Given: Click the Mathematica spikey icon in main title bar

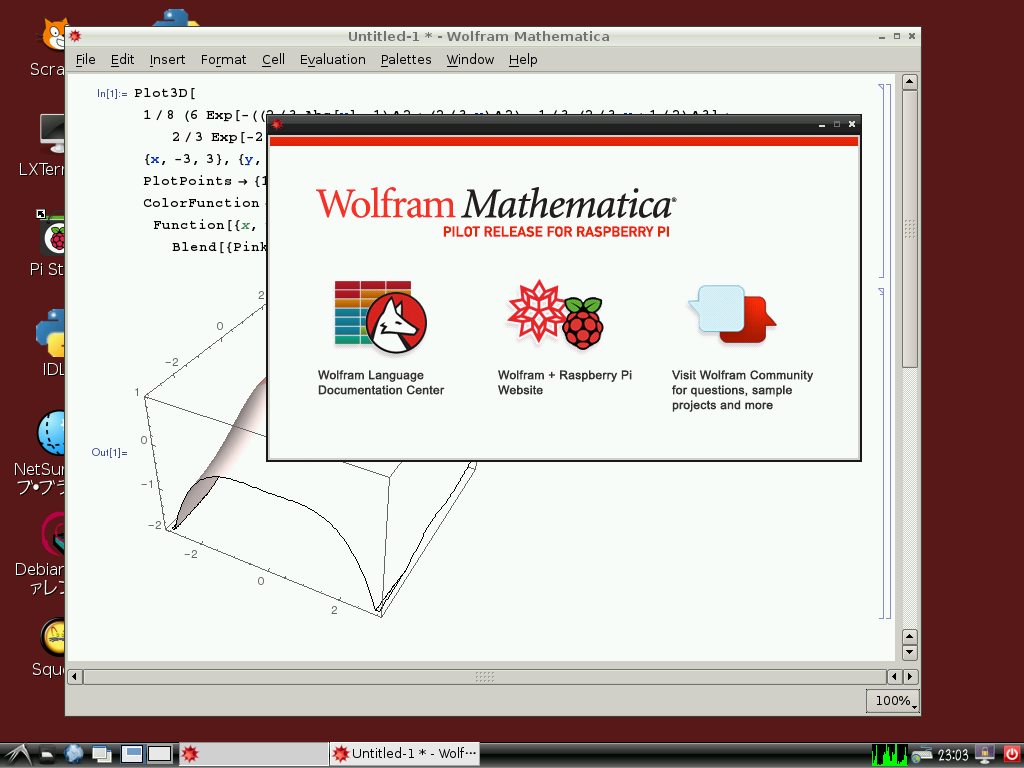Looking at the screenshot, I should 75,37.
